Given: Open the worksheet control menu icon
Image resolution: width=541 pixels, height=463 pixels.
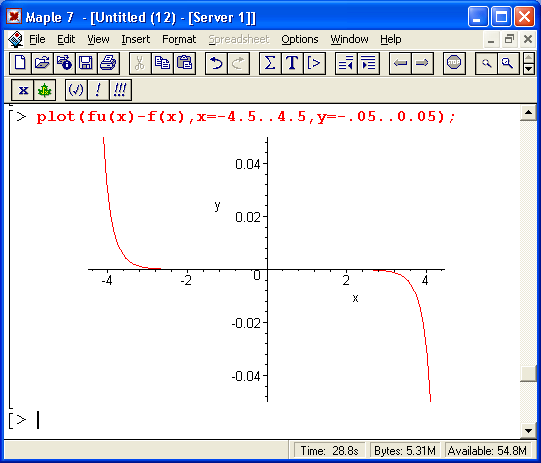Looking at the screenshot, I should [x=16, y=39].
